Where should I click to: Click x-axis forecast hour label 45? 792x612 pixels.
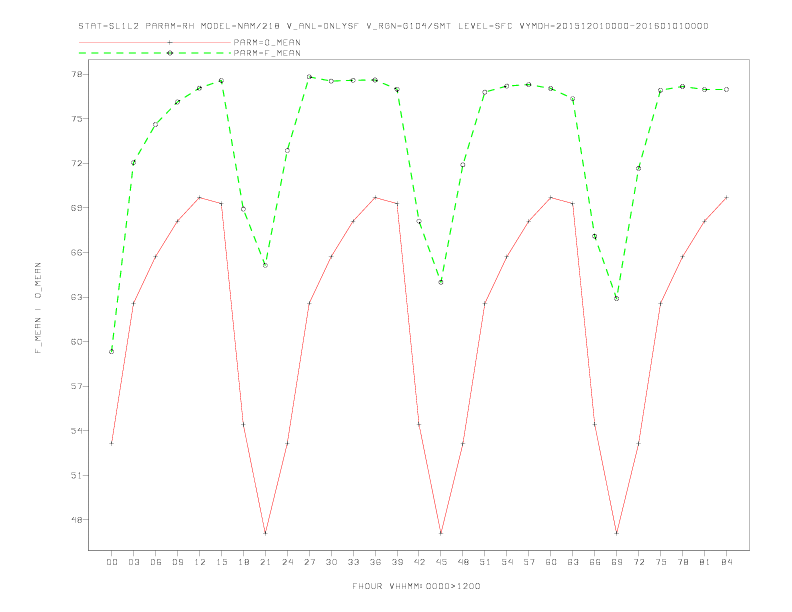[x=441, y=562]
